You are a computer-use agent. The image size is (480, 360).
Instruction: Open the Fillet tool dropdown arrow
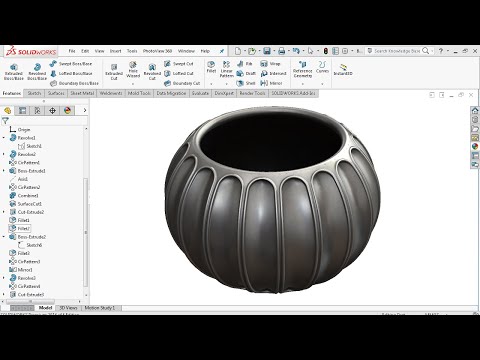(x=211, y=84)
